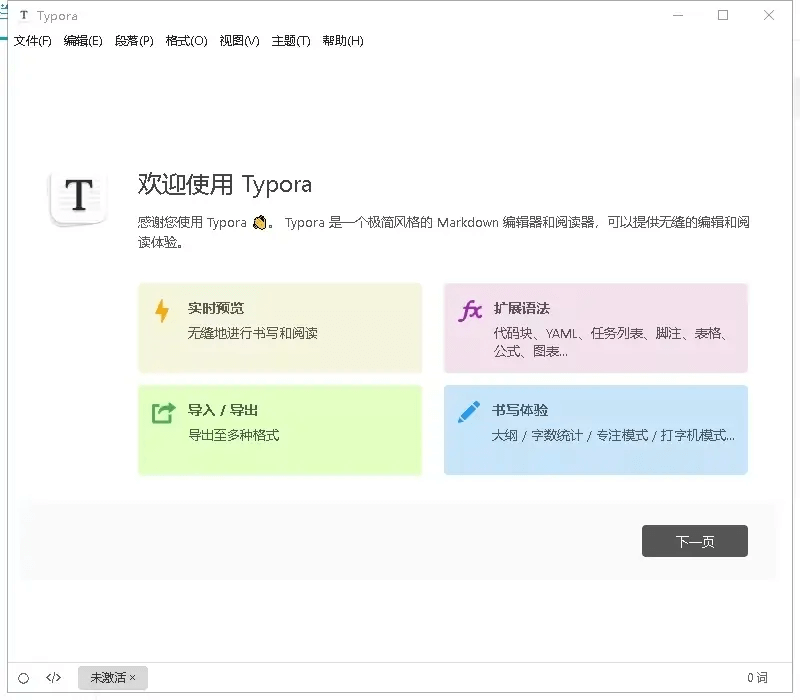Click the 0 词 word count

[x=757, y=678]
